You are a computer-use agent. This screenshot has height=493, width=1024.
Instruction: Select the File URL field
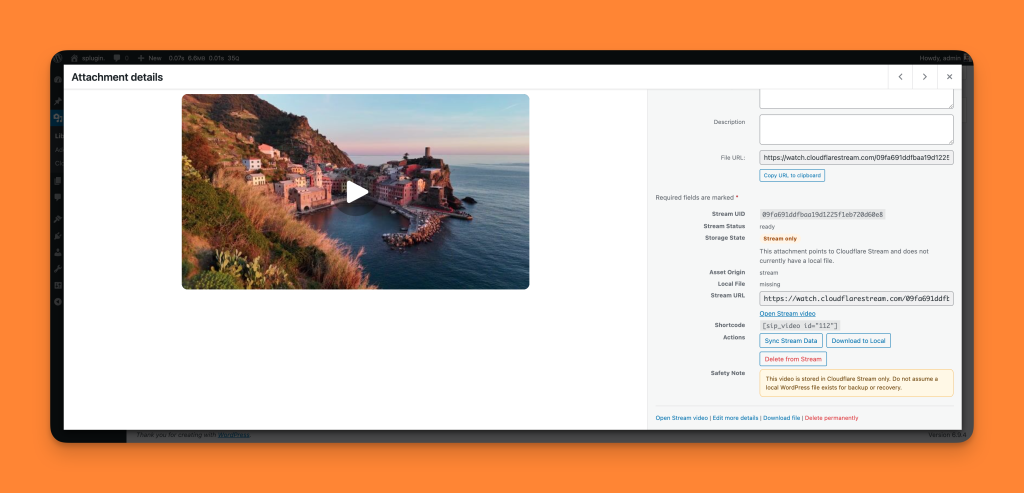click(856, 158)
